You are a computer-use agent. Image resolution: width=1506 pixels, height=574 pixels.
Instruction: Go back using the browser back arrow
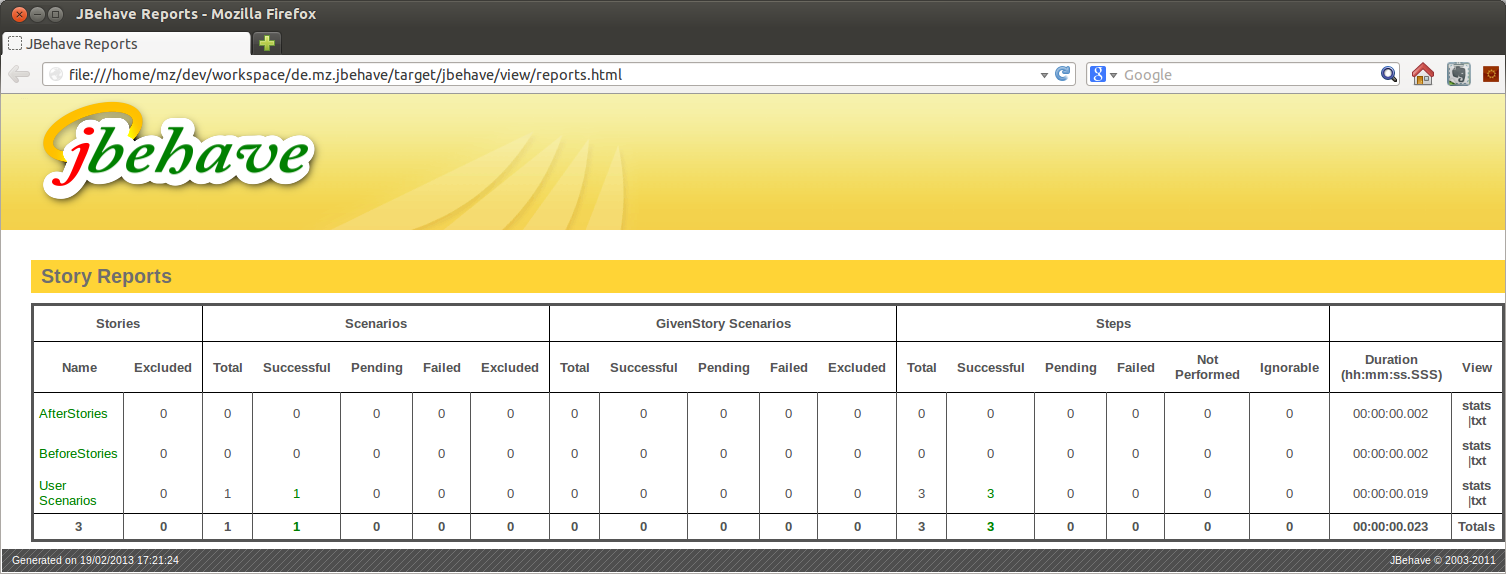[18, 74]
